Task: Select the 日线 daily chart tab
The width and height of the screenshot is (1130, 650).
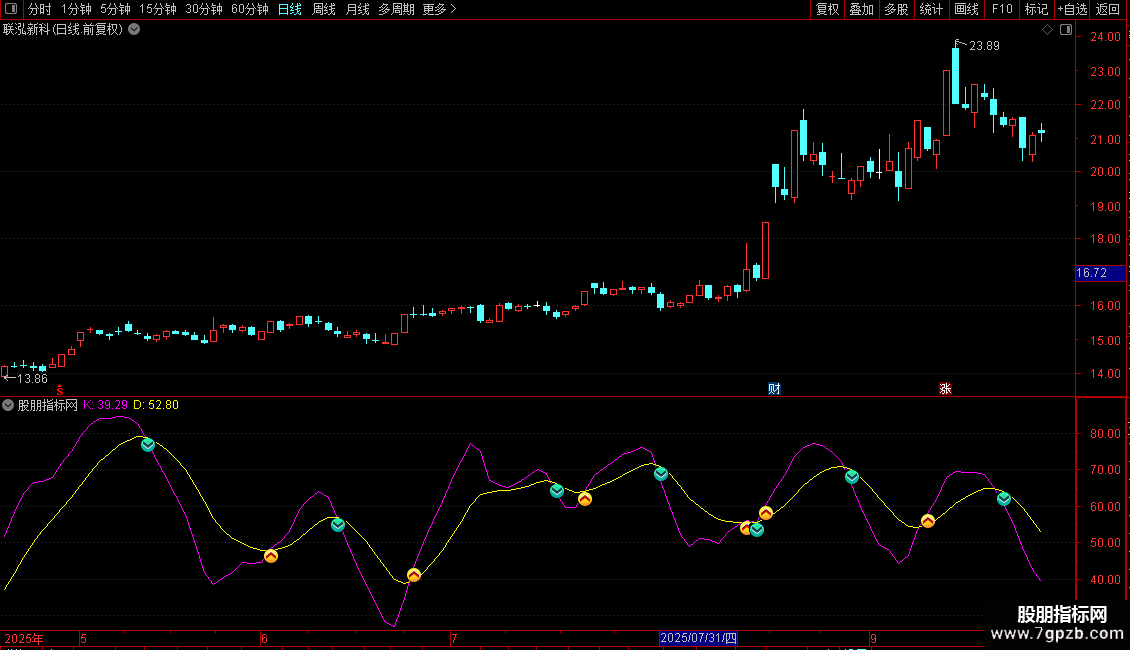Action: 290,9
